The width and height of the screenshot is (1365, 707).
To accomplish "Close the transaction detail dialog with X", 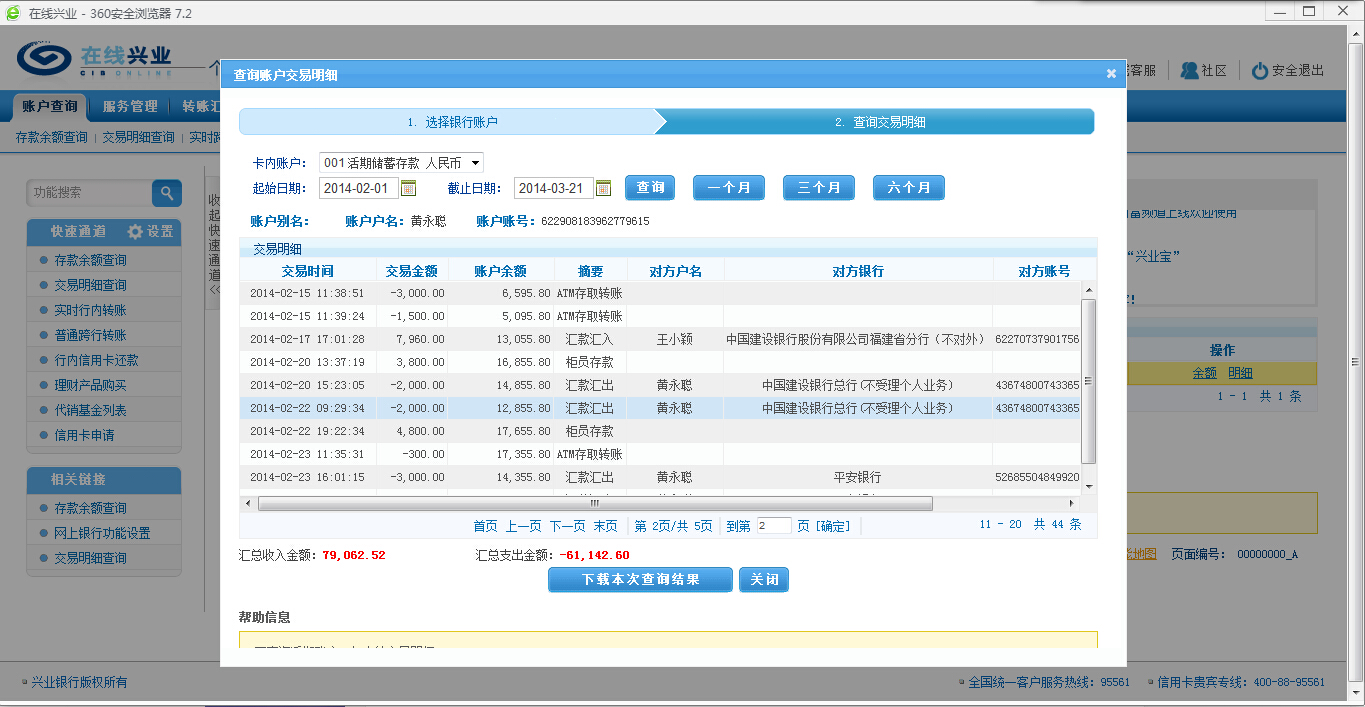I will tap(1111, 73).
